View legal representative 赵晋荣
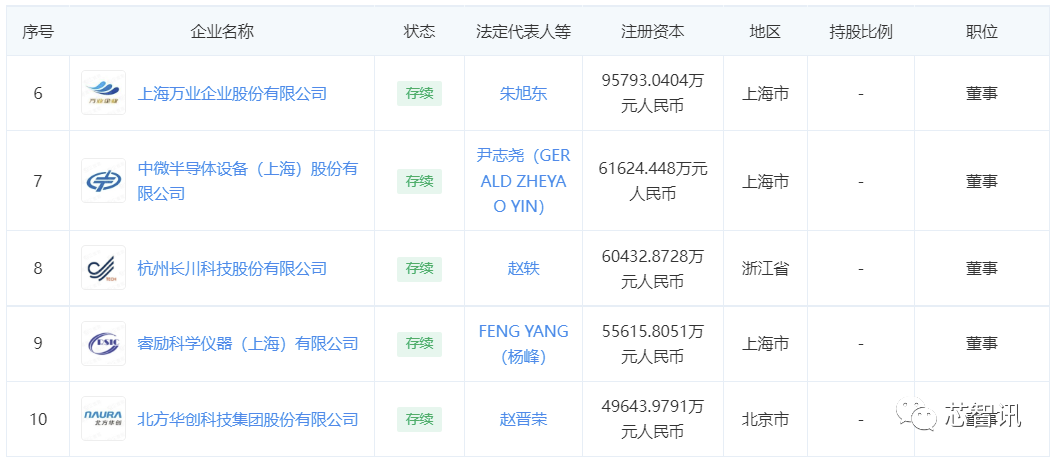This screenshot has width=1056, height=462. click(x=523, y=419)
